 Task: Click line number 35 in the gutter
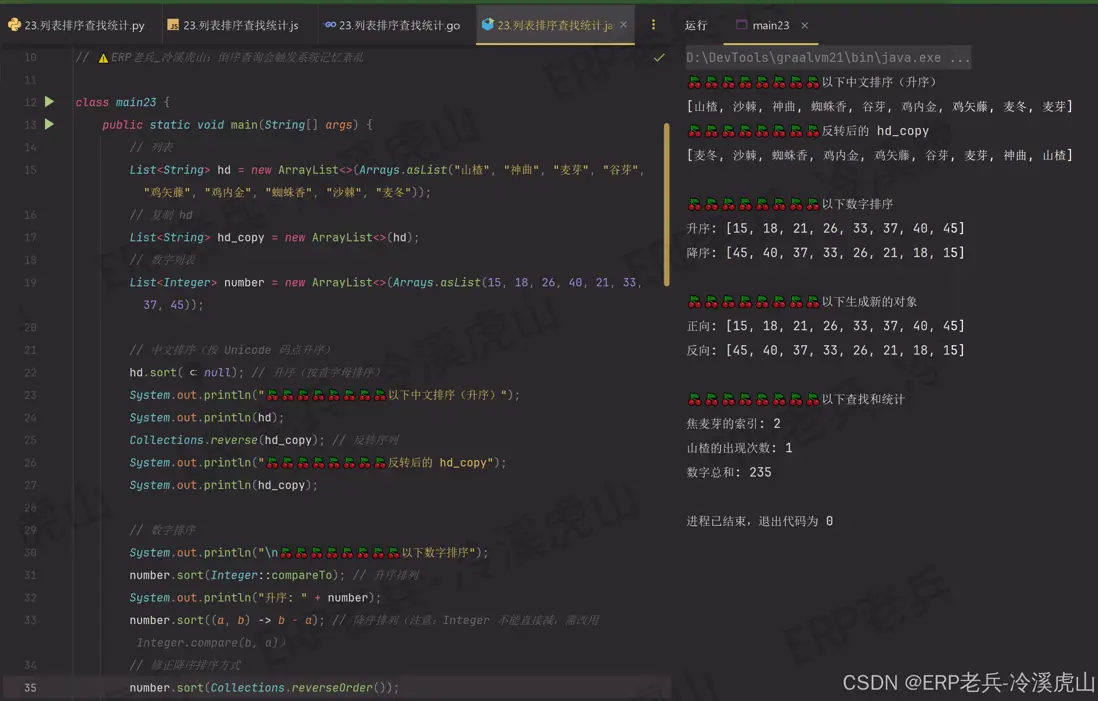[x=30, y=688]
